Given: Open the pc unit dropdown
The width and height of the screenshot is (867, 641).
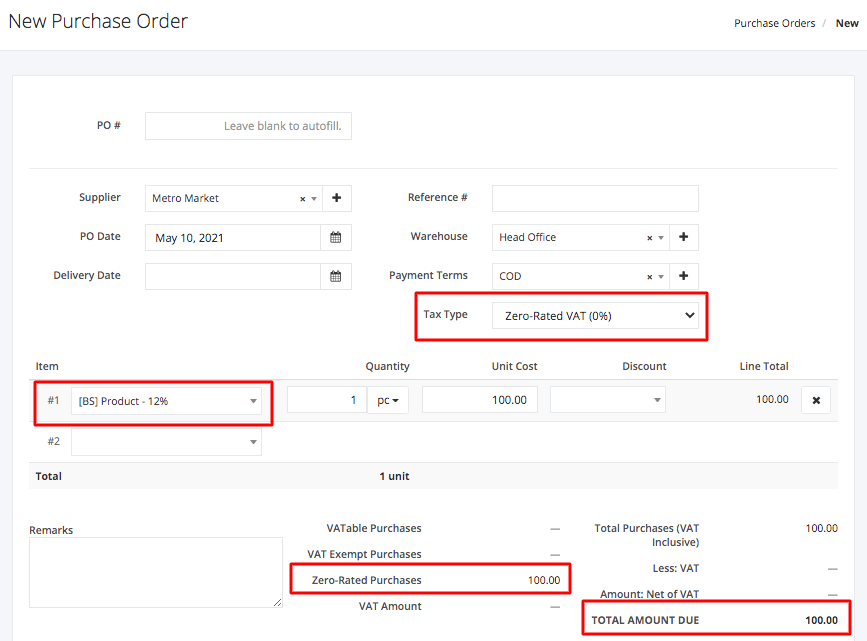Looking at the screenshot, I should coord(388,399).
